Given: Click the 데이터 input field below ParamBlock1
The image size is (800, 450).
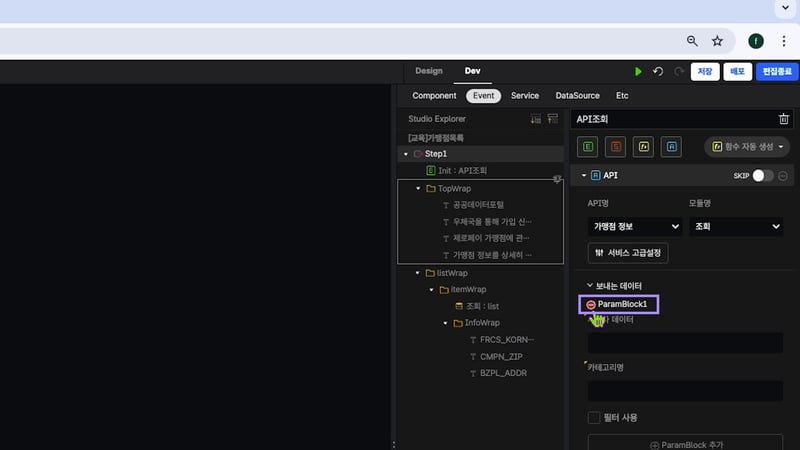Looking at the screenshot, I should click(685, 343).
